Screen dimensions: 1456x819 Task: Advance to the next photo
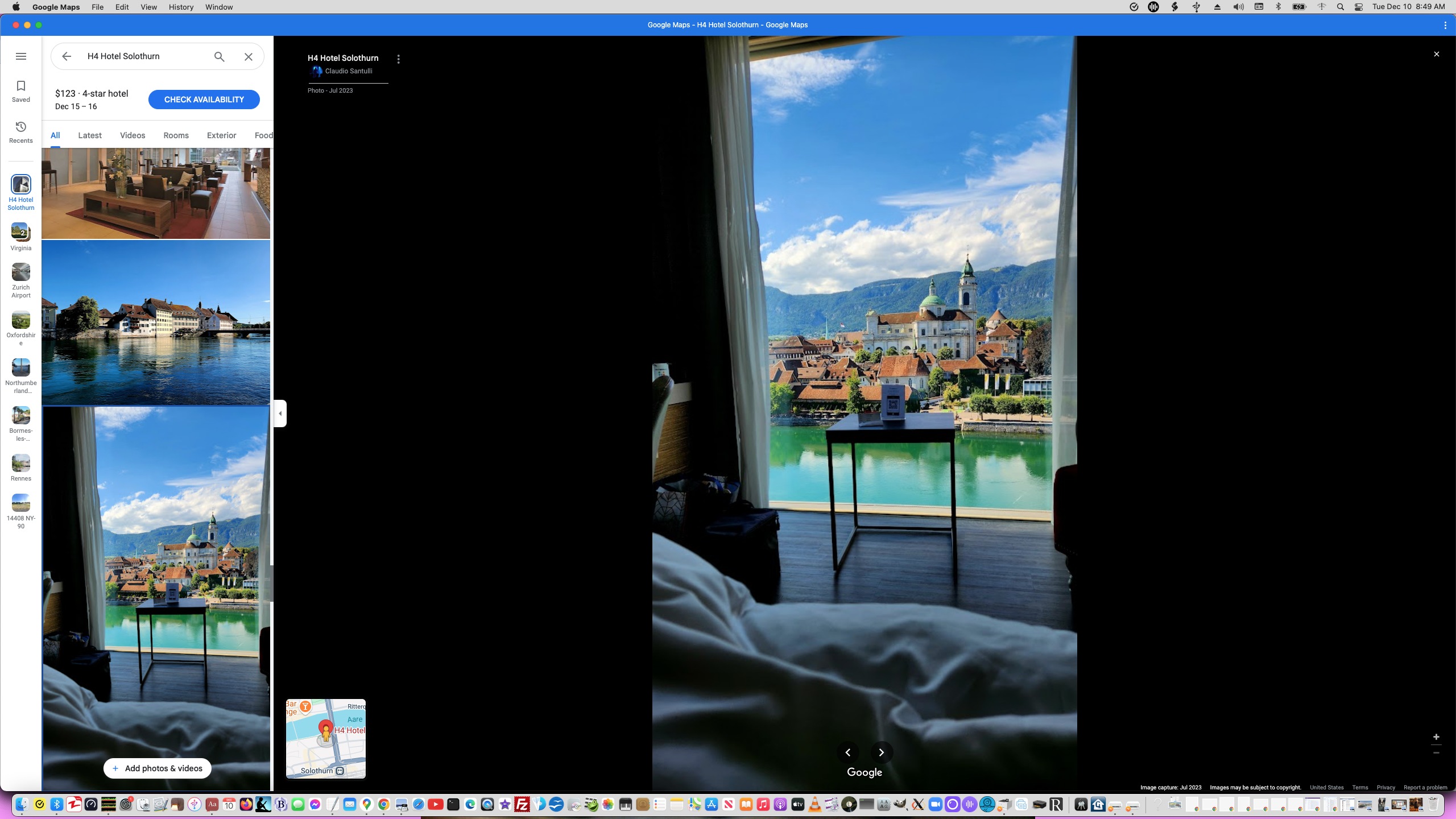tap(882, 752)
